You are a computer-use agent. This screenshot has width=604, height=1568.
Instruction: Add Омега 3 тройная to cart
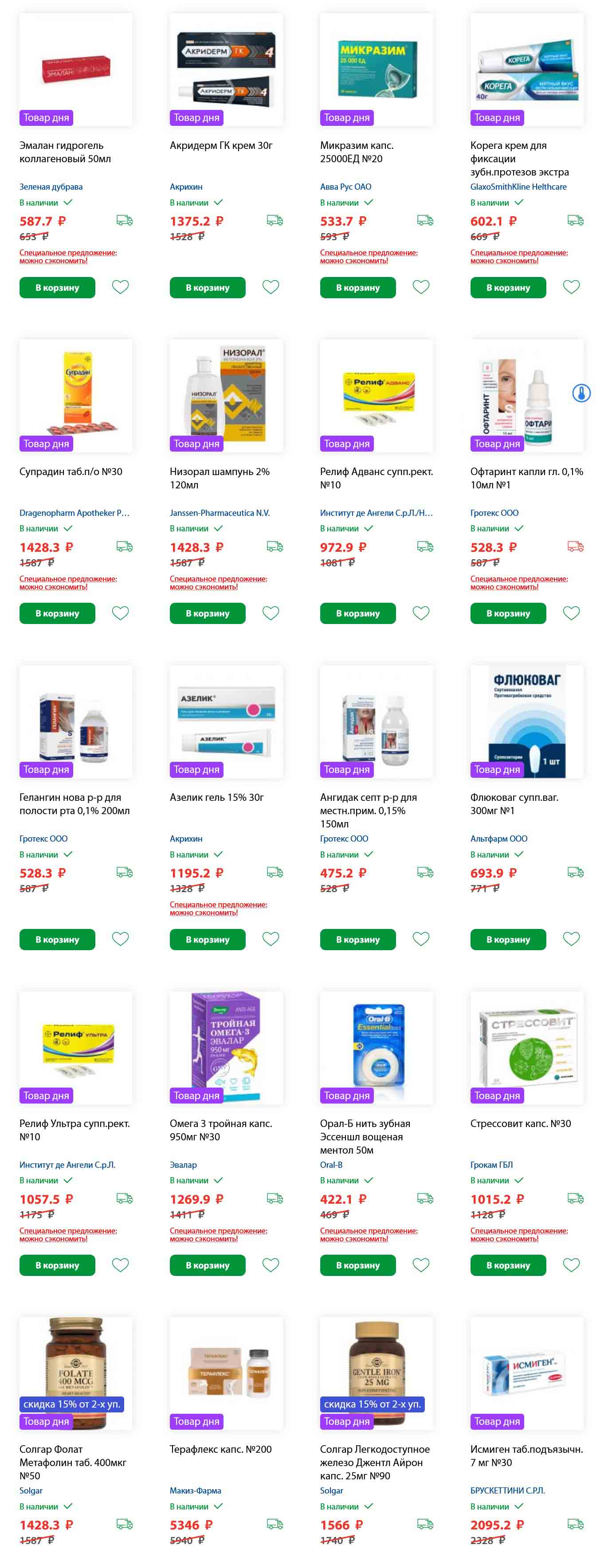pos(208,1265)
